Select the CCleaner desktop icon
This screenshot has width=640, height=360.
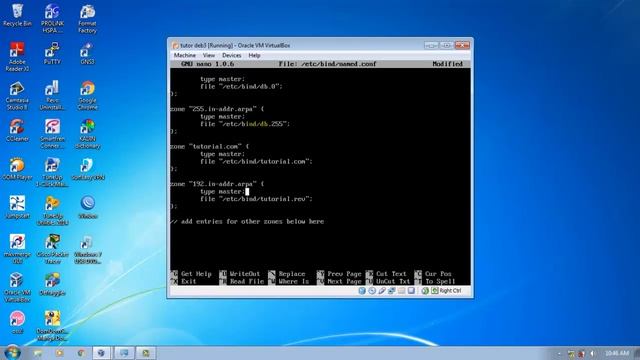[17, 131]
